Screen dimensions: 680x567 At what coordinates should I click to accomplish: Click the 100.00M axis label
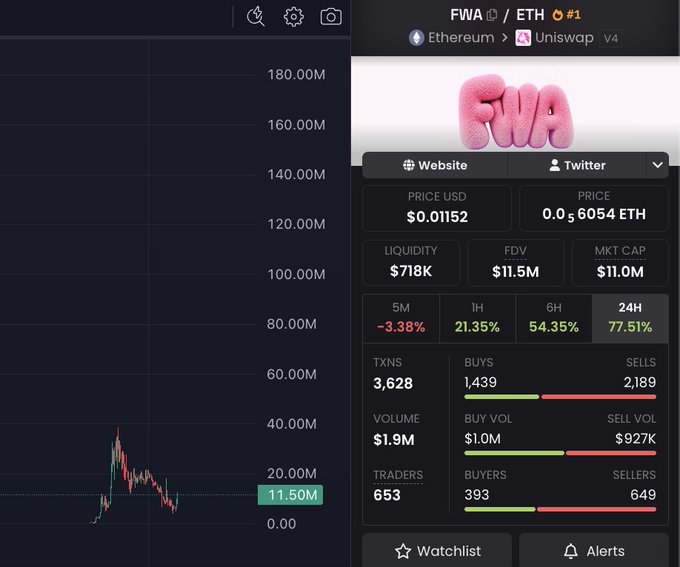point(297,275)
